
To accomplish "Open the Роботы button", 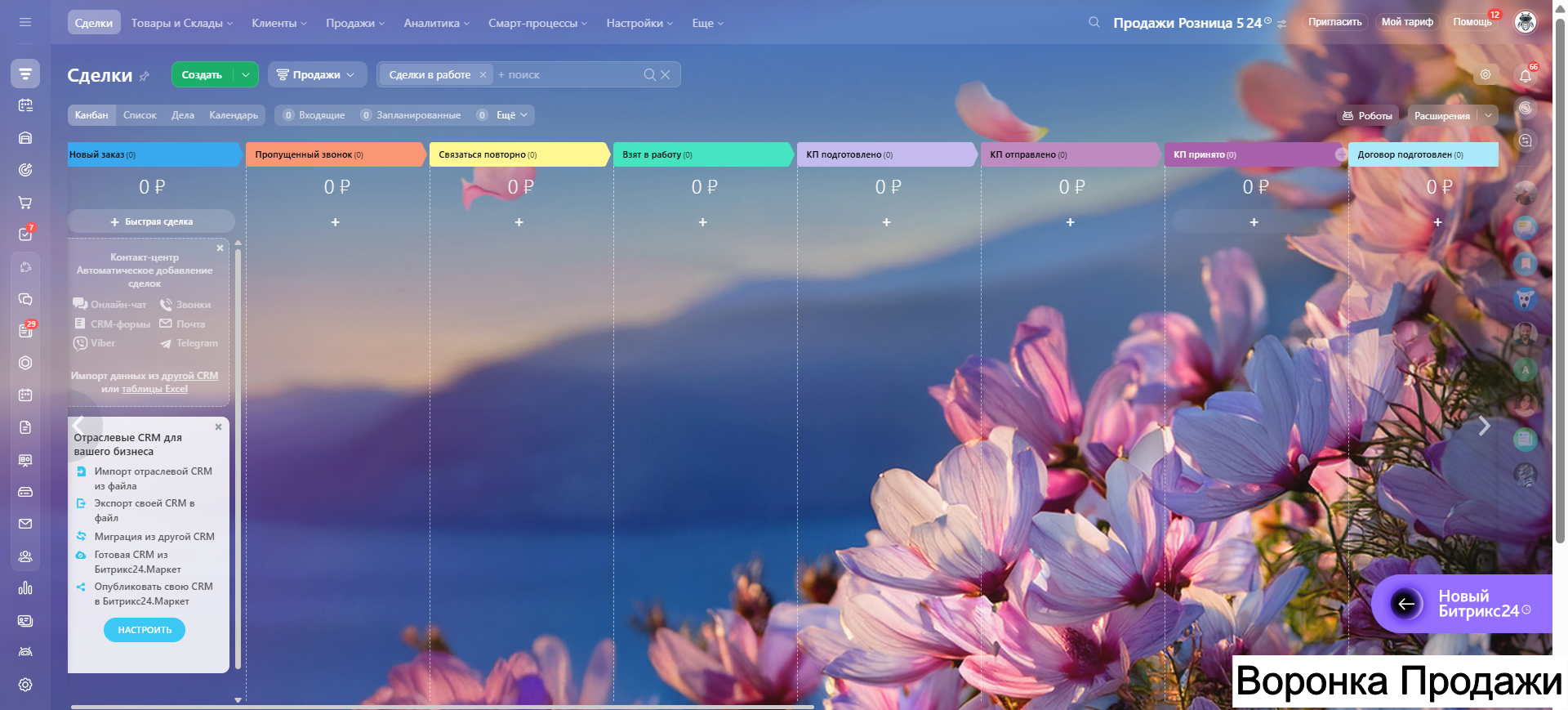I will tap(1368, 115).
